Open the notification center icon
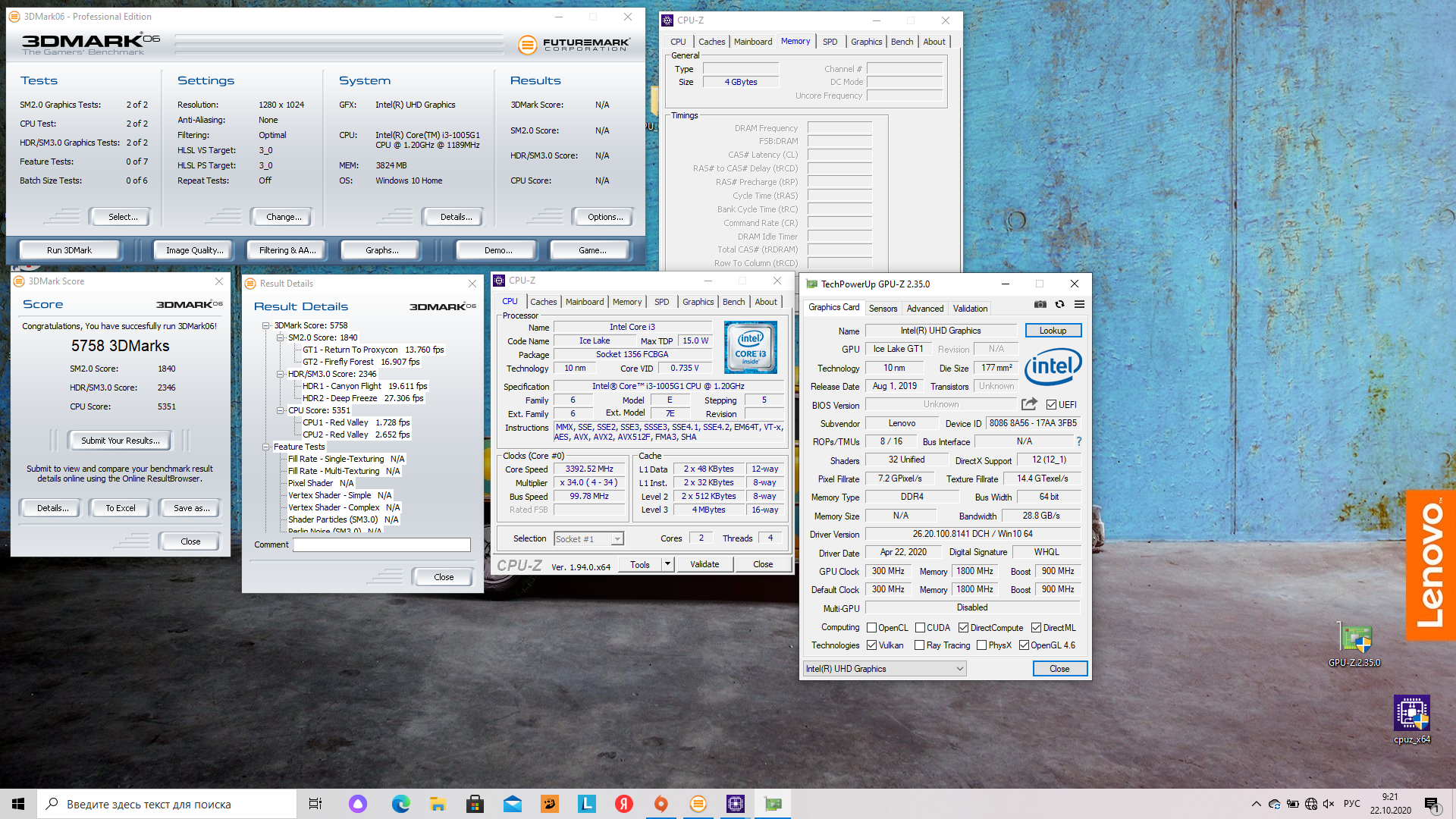The image size is (1456, 819). pos(1431,804)
